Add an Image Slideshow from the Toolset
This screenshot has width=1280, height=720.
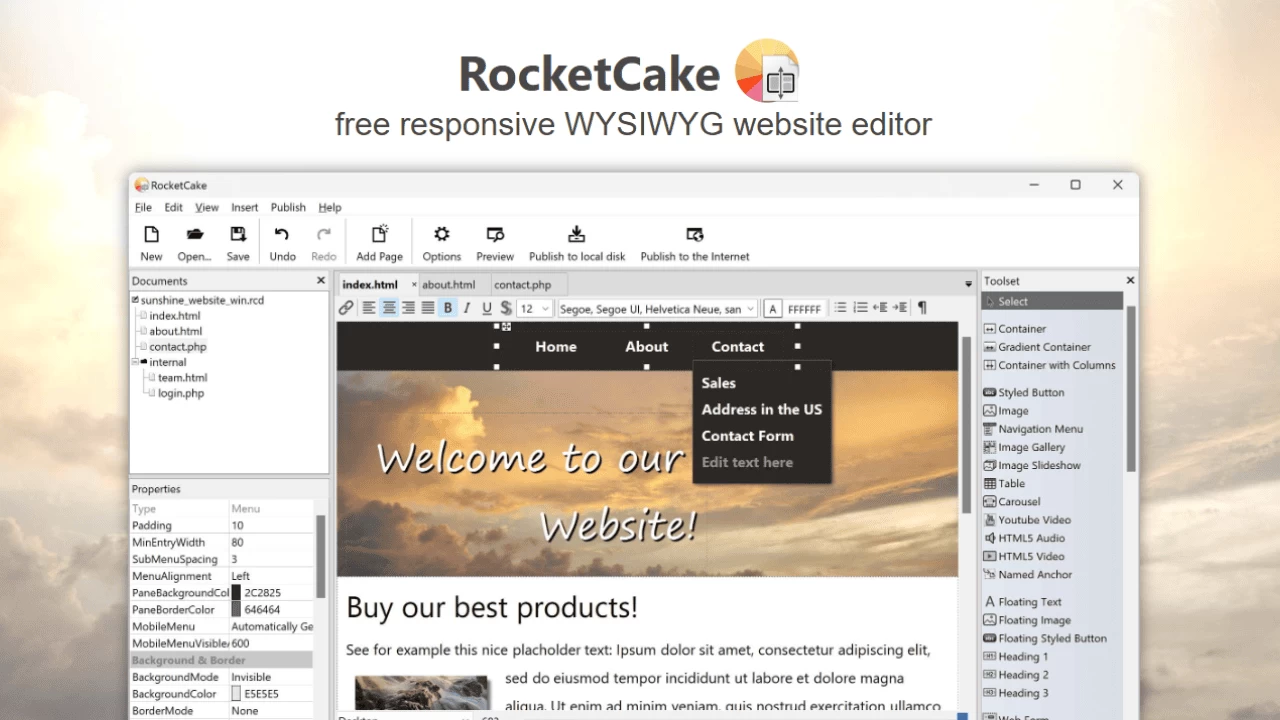(x=1039, y=465)
